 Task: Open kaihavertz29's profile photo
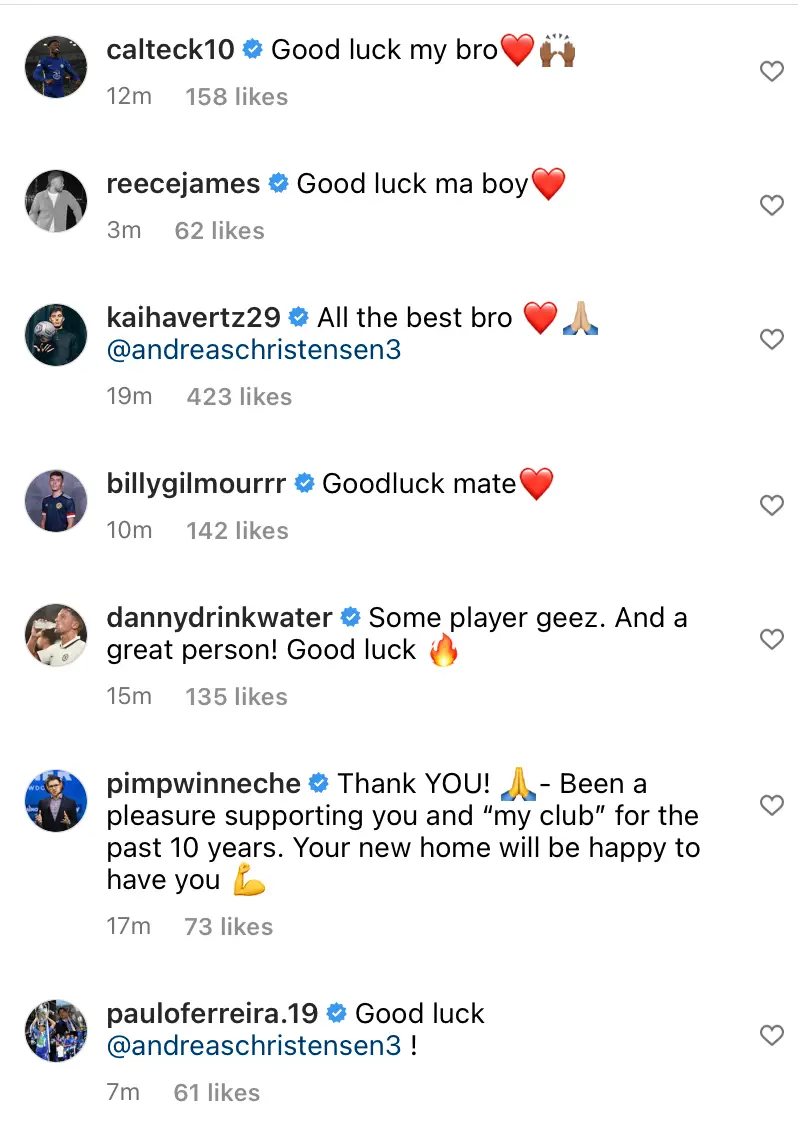56,334
